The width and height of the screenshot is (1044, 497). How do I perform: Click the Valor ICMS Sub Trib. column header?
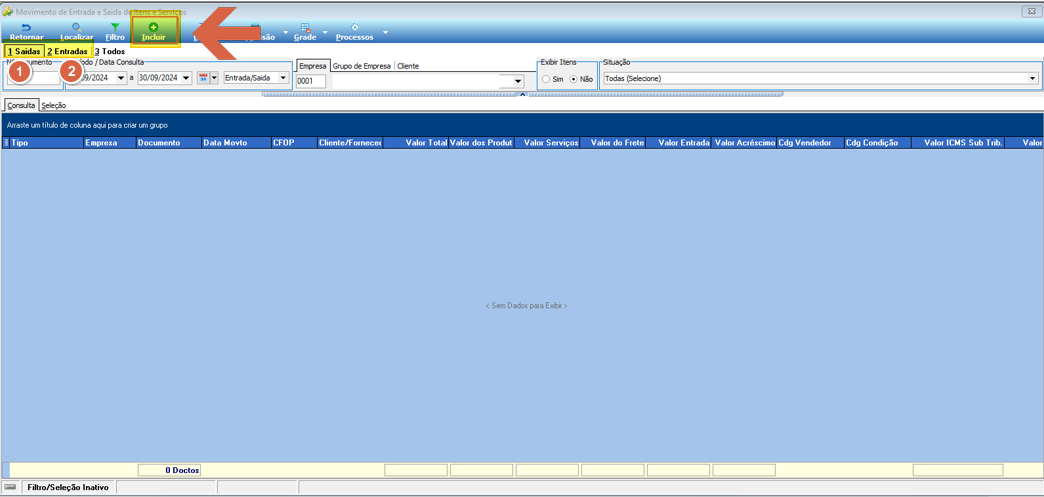coord(958,143)
